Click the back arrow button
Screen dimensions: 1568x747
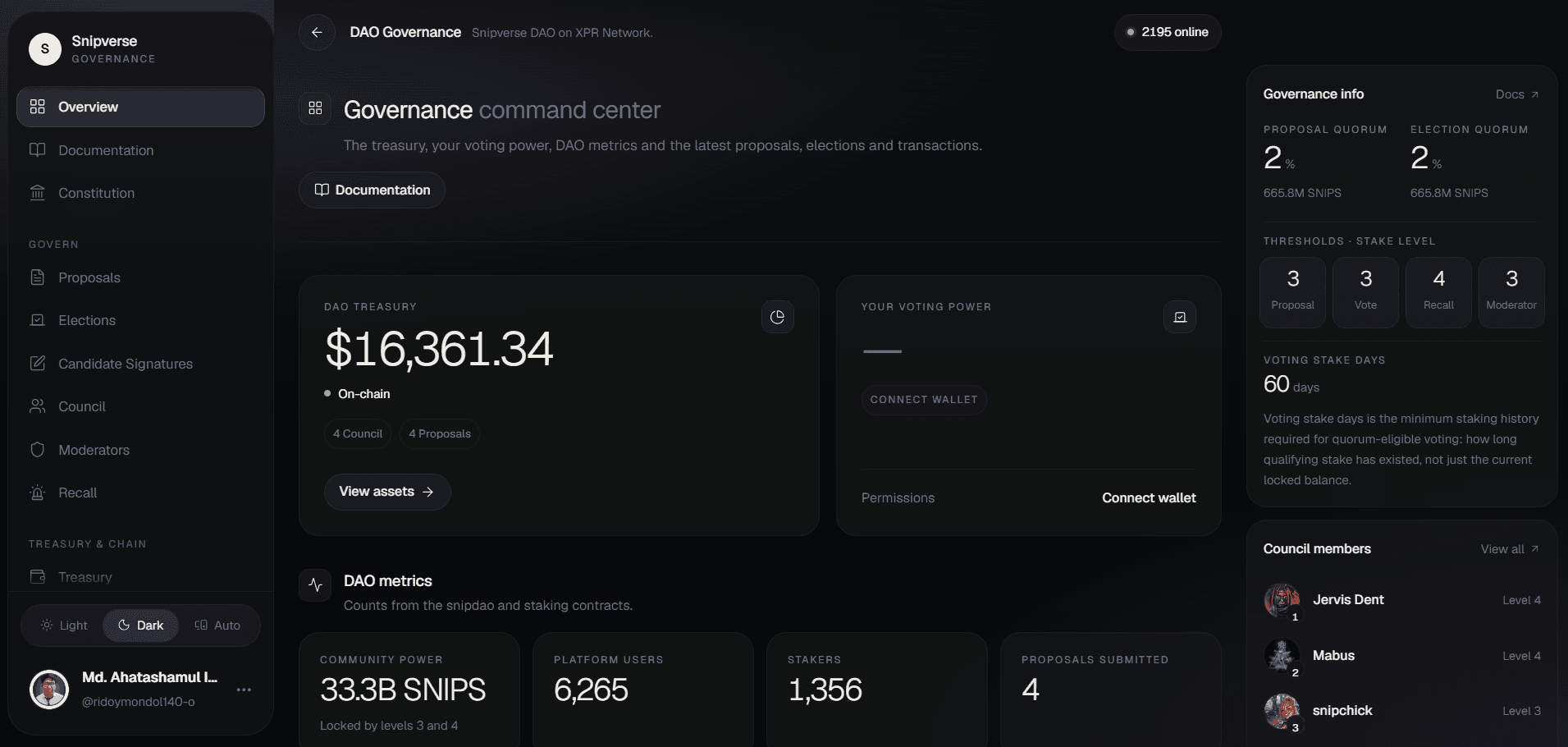coord(317,33)
